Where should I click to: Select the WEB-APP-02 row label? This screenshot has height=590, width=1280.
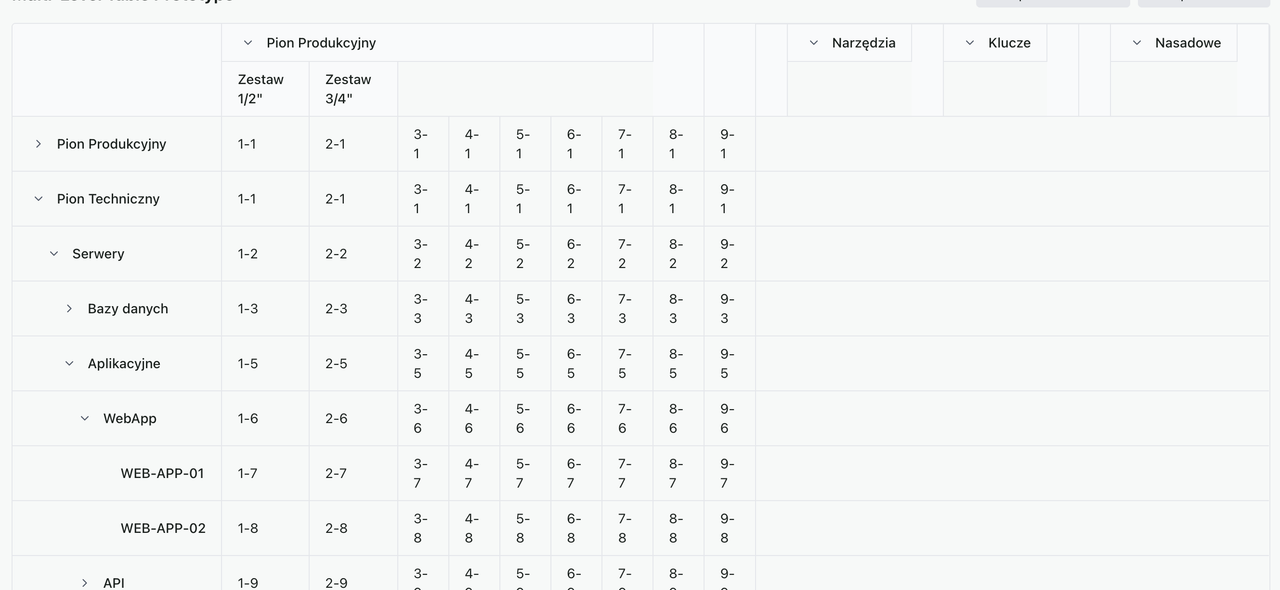pos(163,528)
